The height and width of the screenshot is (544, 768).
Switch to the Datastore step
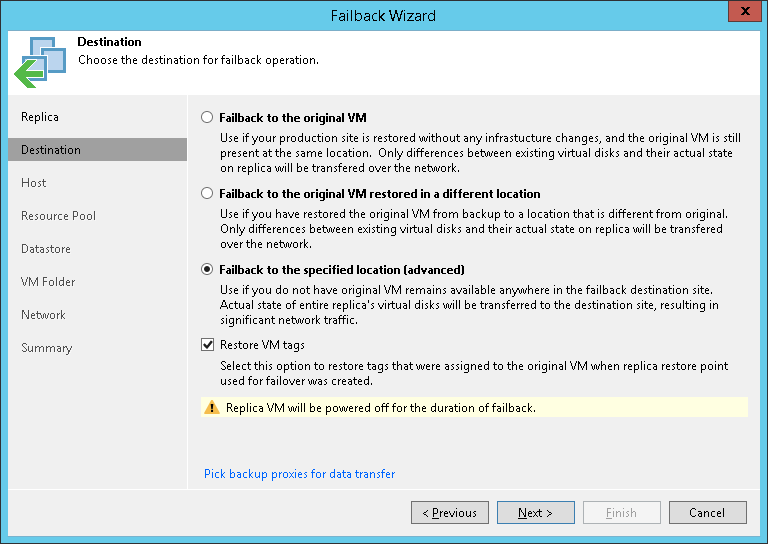click(x=46, y=249)
